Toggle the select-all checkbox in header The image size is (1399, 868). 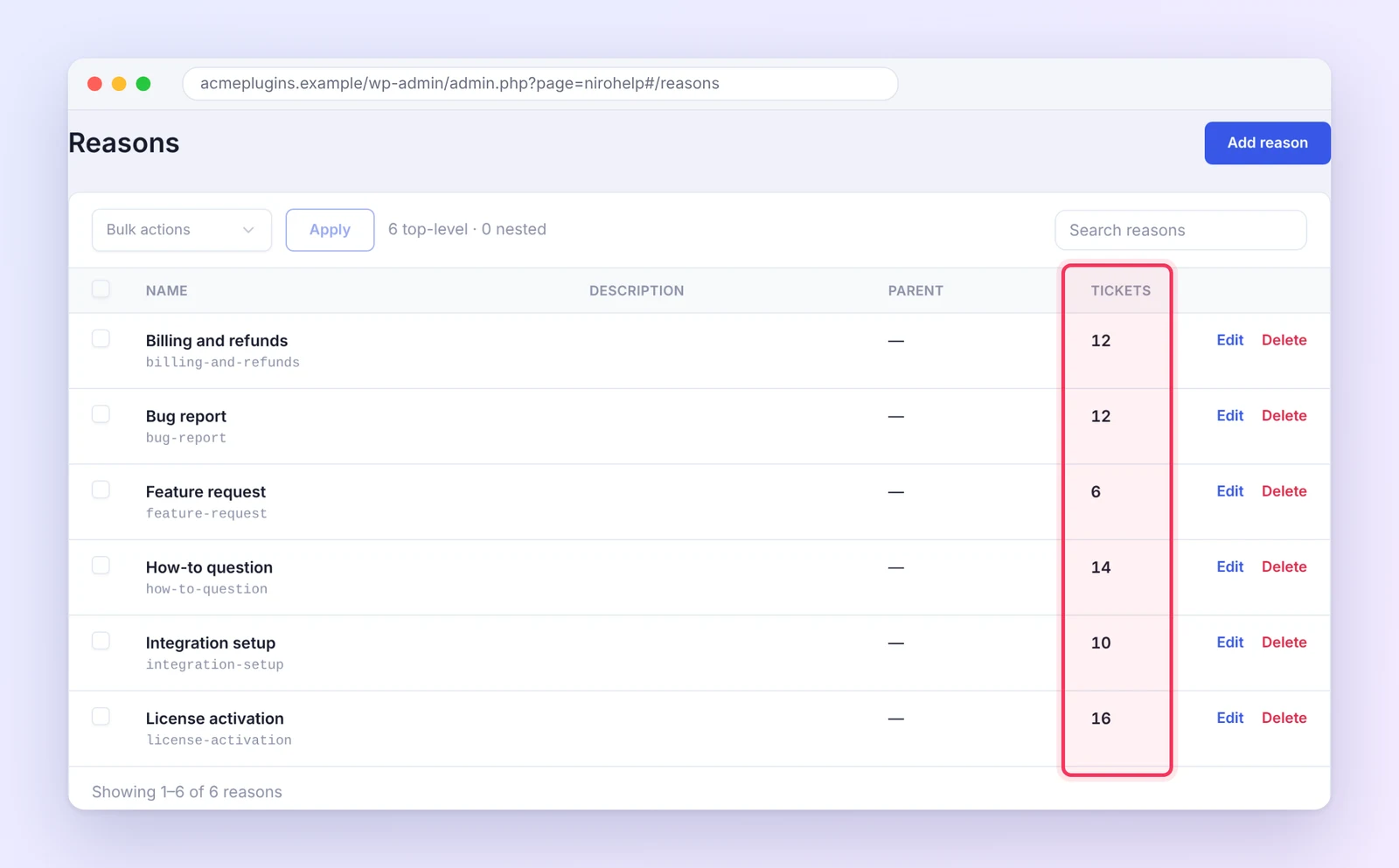tap(101, 288)
